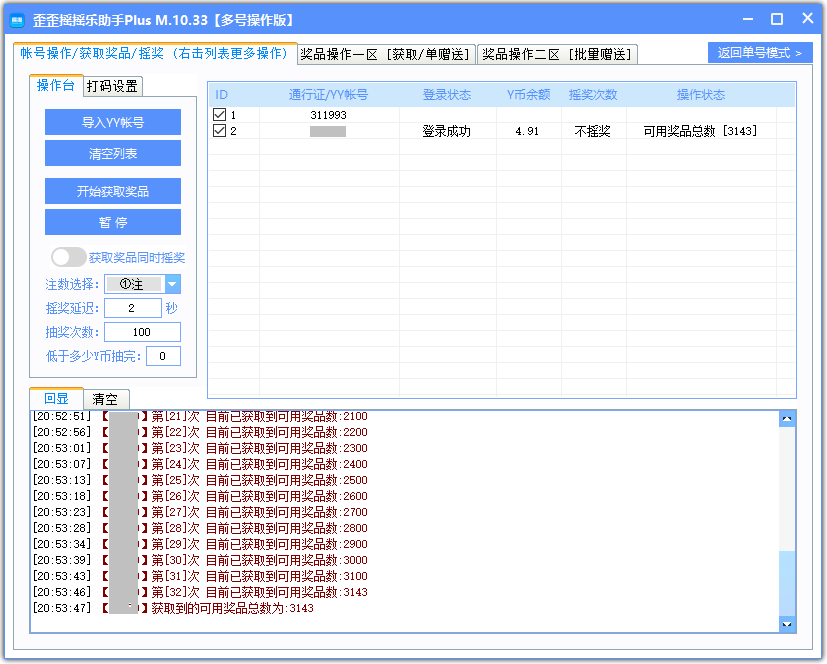This screenshot has height=664, width=827.
Task: Focus the 抽奖次数 input field
Action: coord(142,332)
